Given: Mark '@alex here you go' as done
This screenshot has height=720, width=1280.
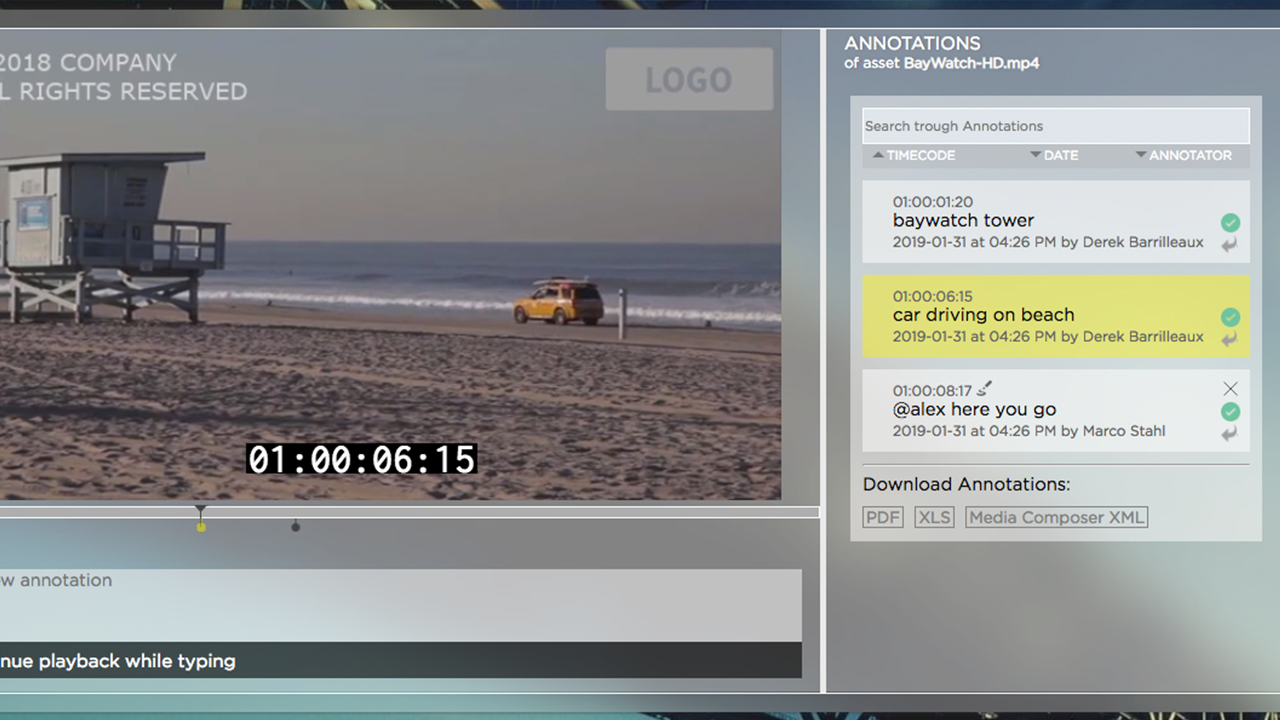Looking at the screenshot, I should [x=1230, y=411].
